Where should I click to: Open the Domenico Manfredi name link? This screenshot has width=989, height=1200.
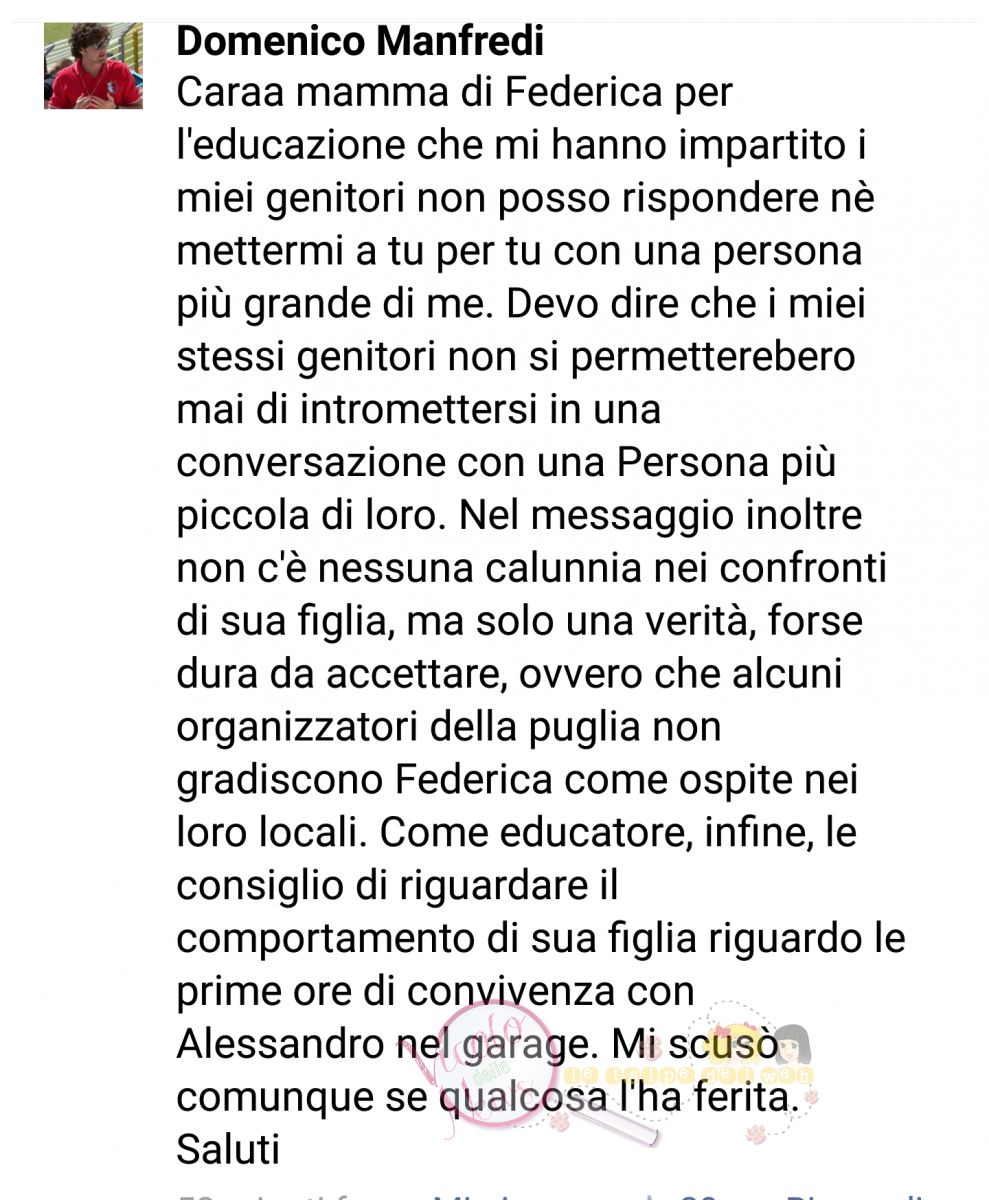click(360, 41)
